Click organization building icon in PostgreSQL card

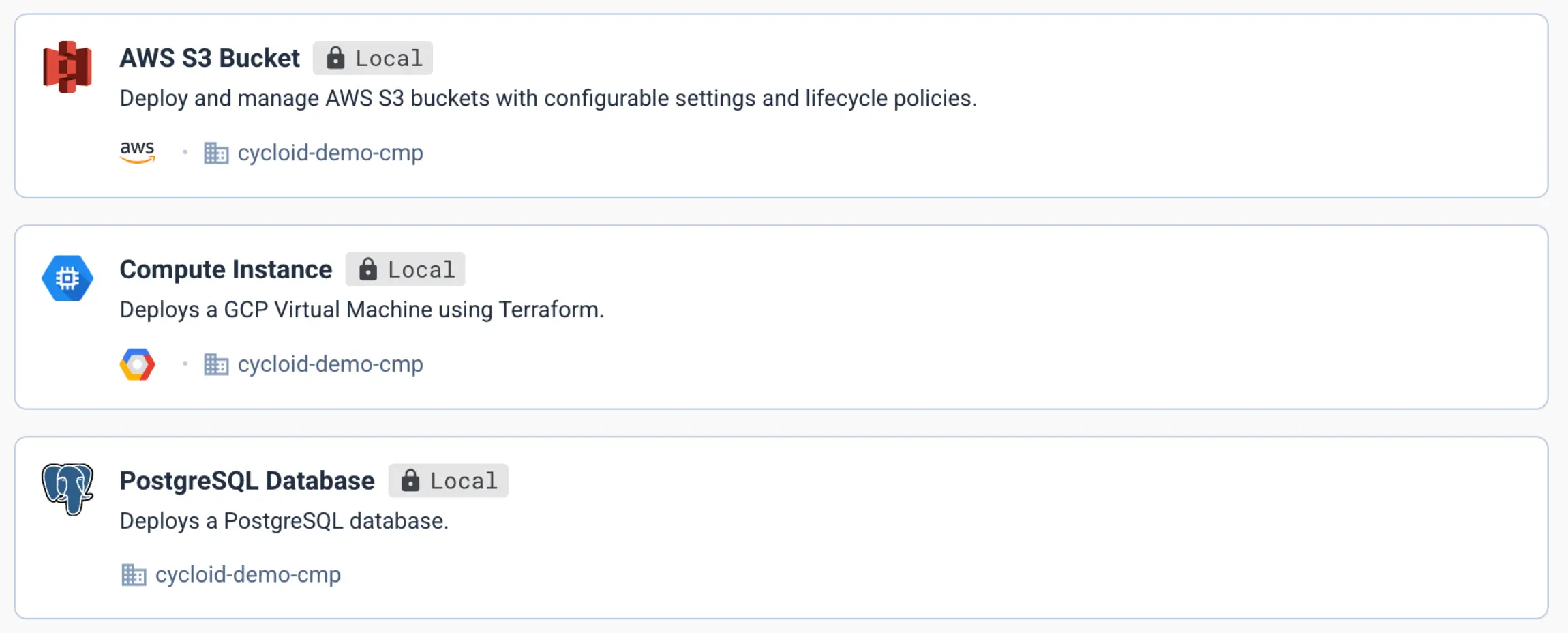click(x=133, y=575)
